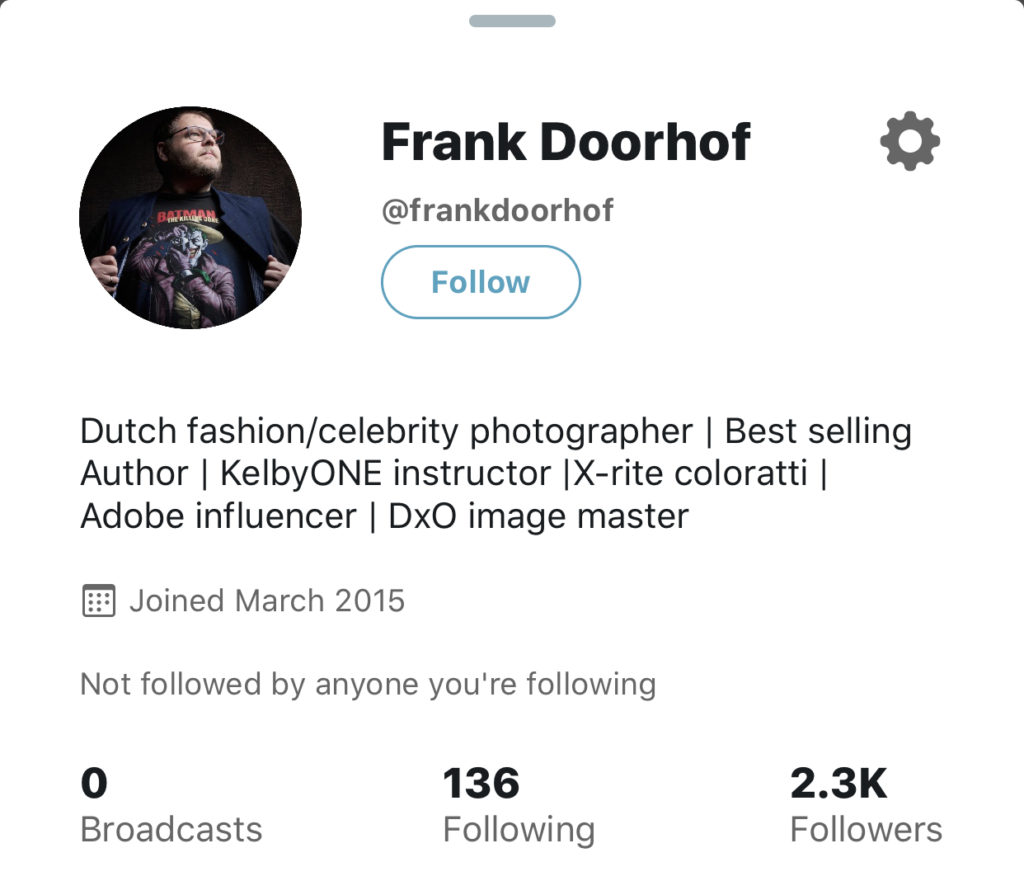Click the Following label
This screenshot has width=1024, height=895.
(519, 830)
